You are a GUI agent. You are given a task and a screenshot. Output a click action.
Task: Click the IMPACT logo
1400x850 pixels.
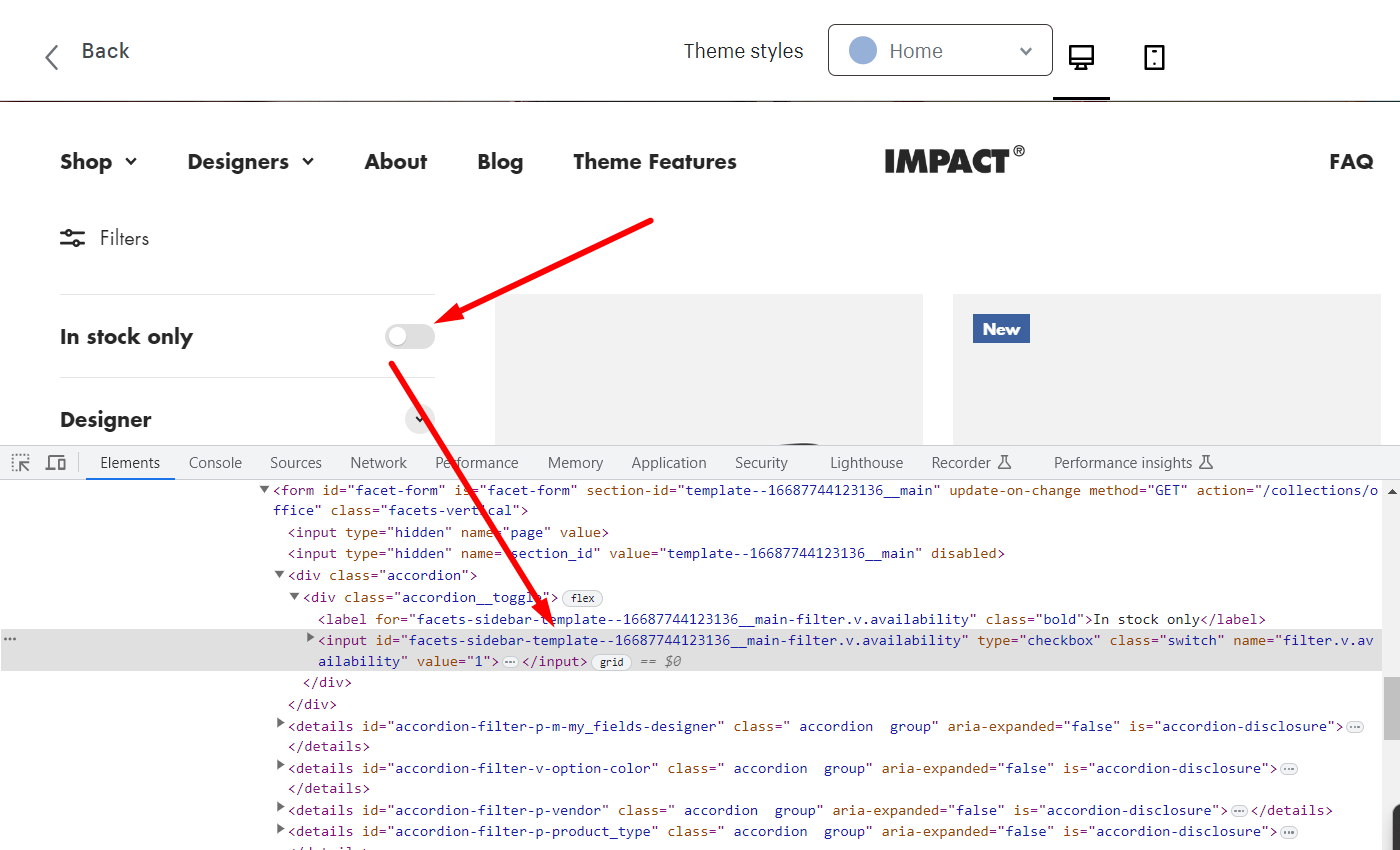click(x=954, y=160)
